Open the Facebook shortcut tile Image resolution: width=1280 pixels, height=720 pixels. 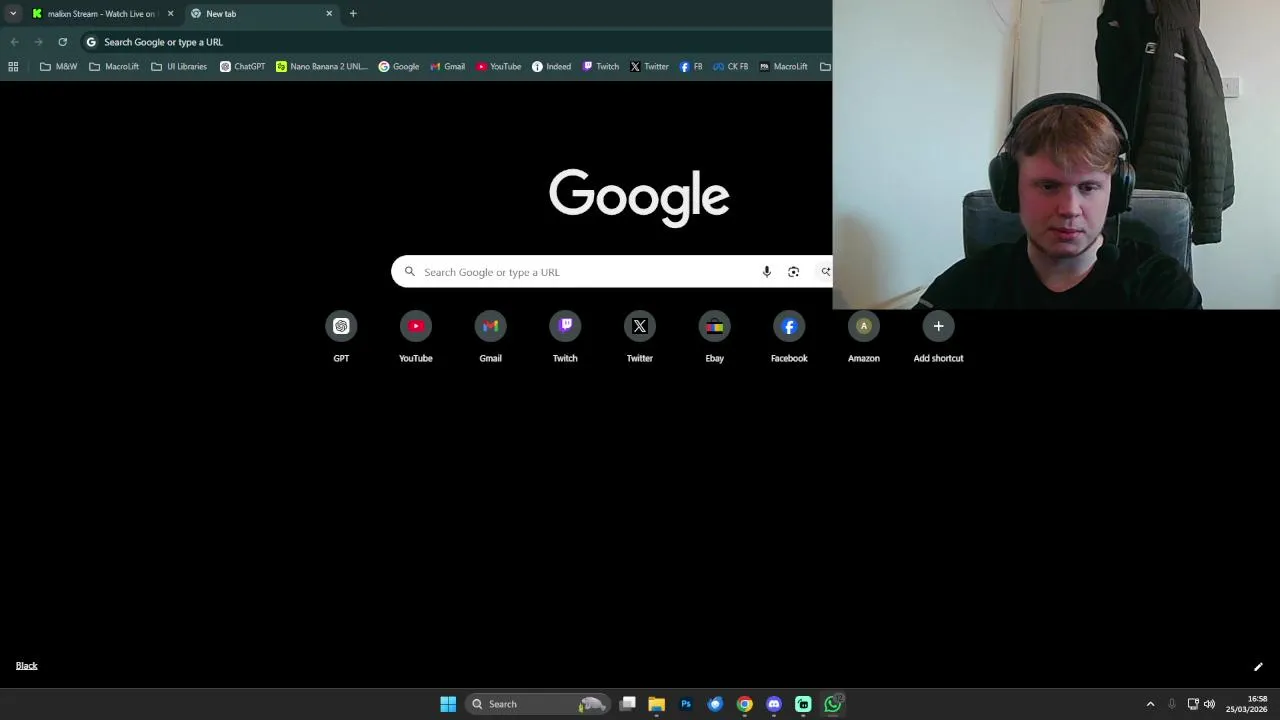789,337
